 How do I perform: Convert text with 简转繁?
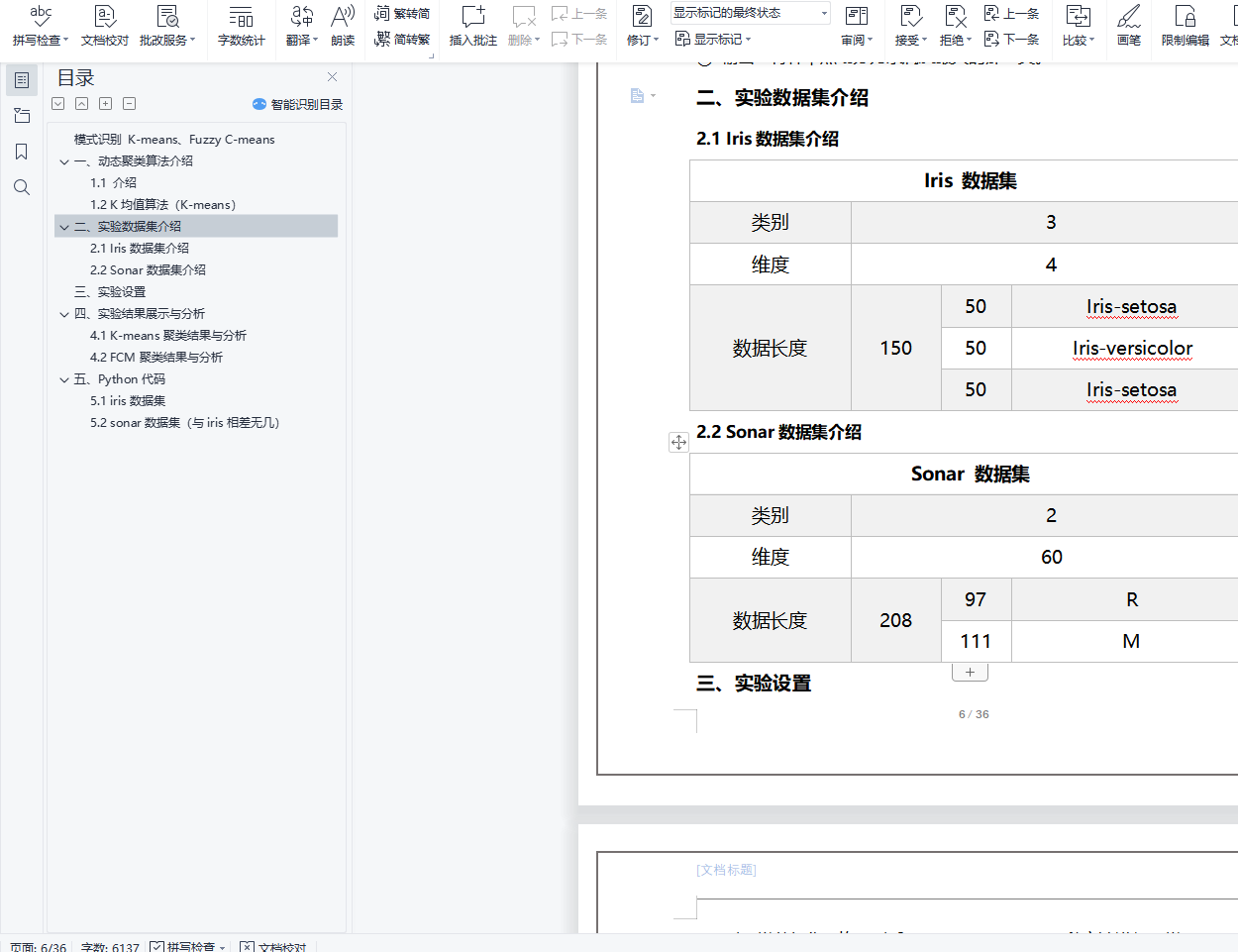tap(402, 39)
